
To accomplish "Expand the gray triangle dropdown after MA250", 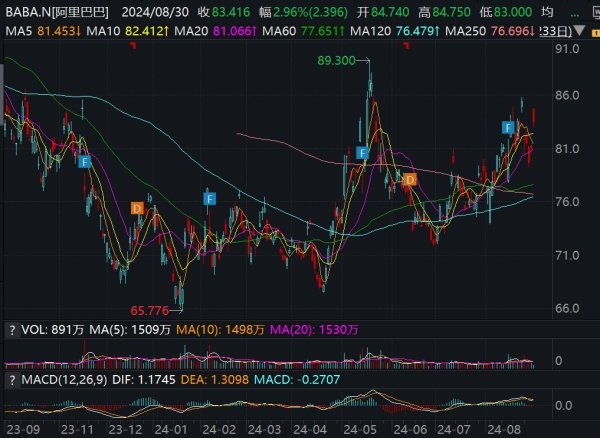I will coord(579,30).
